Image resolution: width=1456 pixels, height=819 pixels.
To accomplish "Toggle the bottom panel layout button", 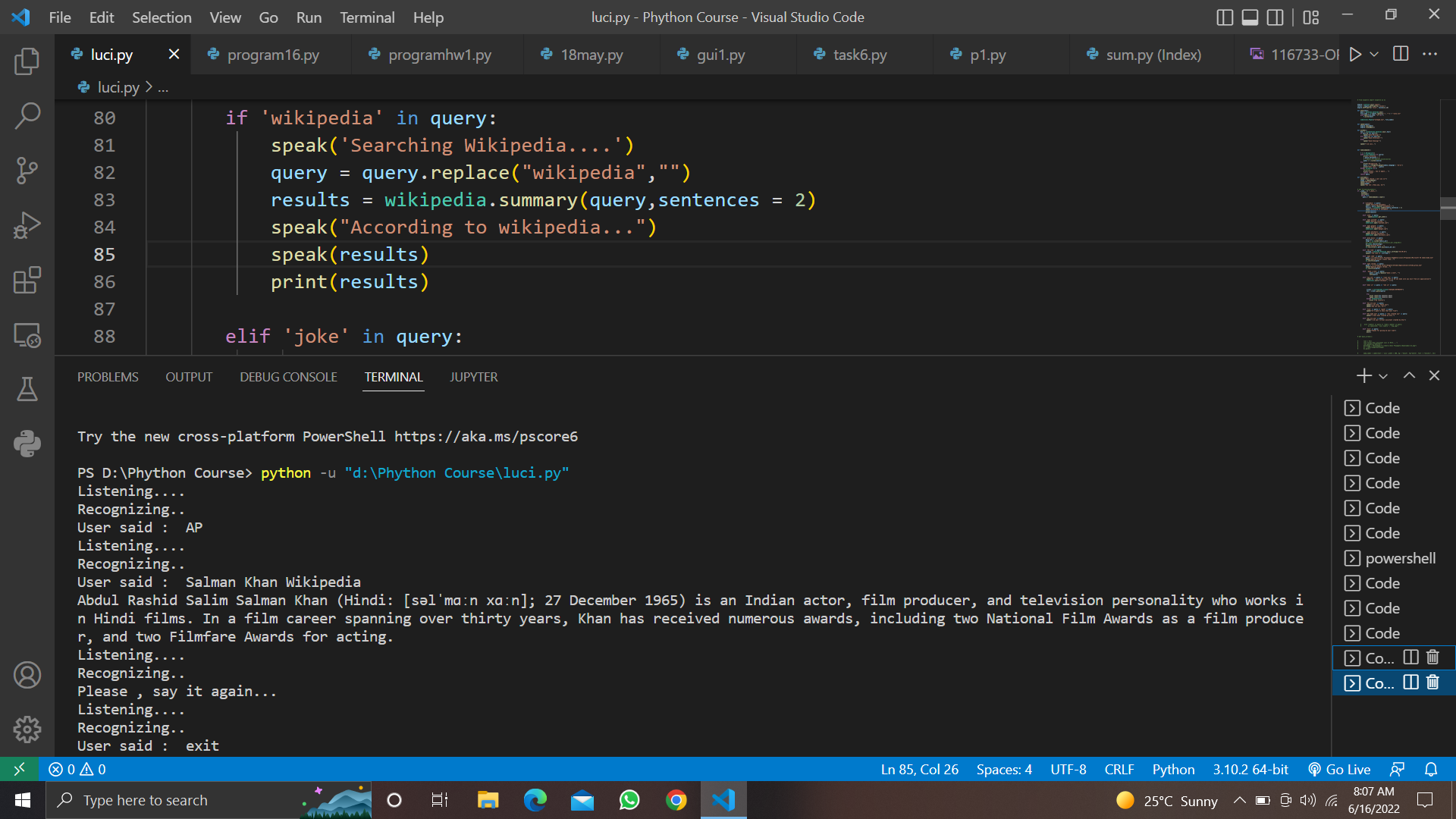I will coord(1250,17).
